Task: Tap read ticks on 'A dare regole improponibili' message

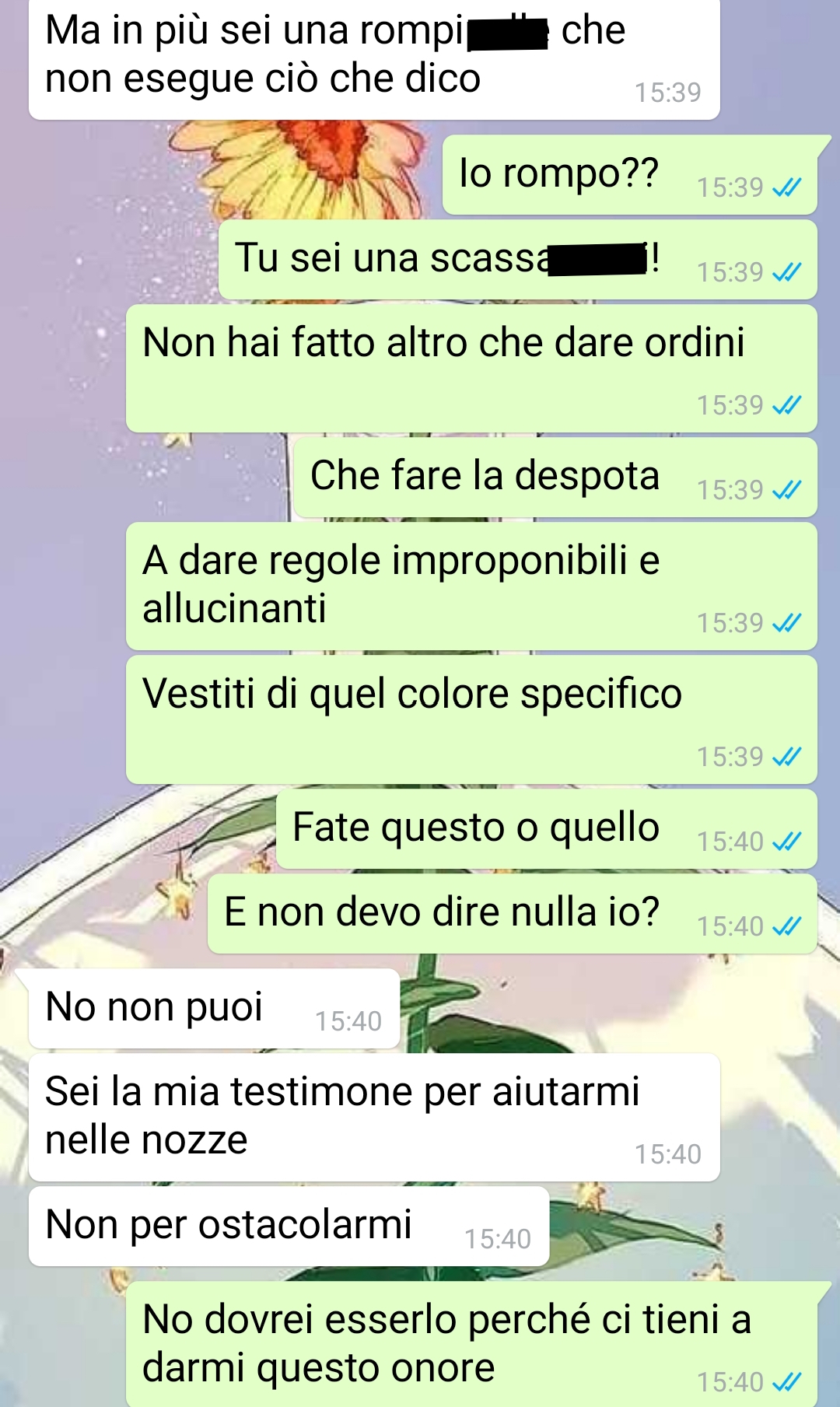Action: coord(786,623)
